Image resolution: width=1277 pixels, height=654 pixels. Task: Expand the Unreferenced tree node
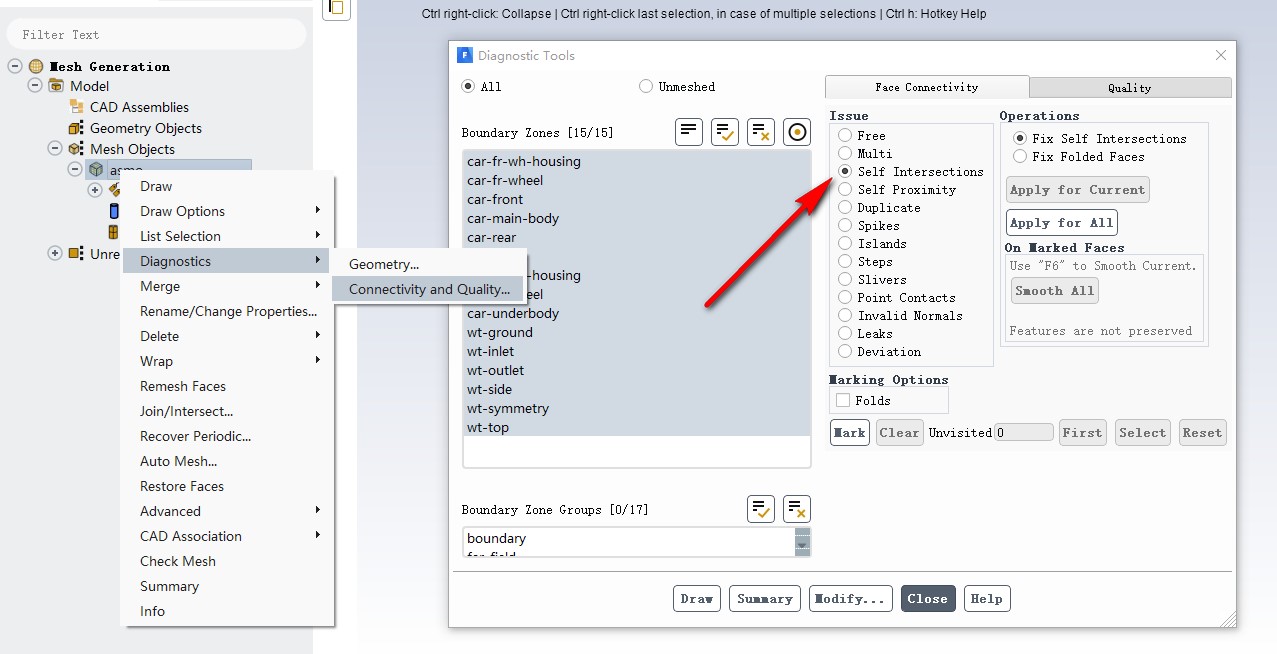pos(55,254)
